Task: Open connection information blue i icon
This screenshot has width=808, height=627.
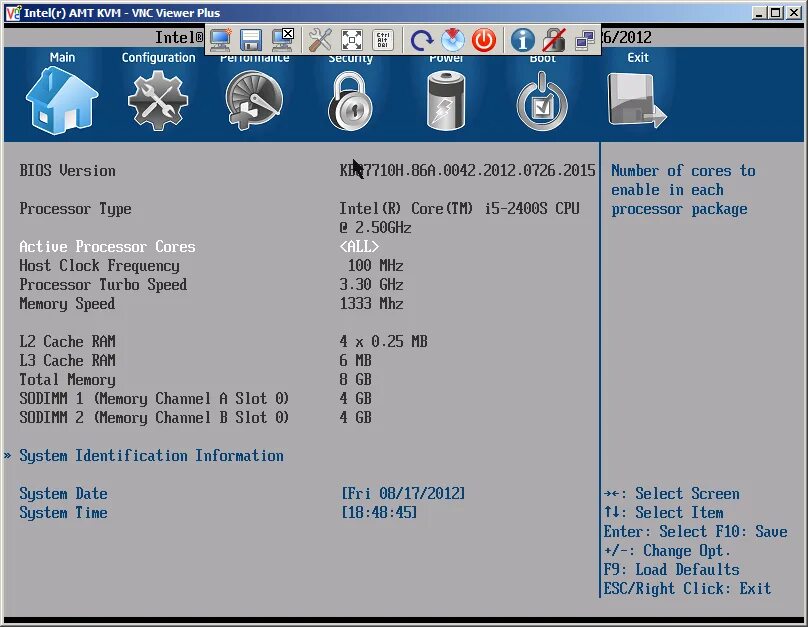Action: pos(523,40)
